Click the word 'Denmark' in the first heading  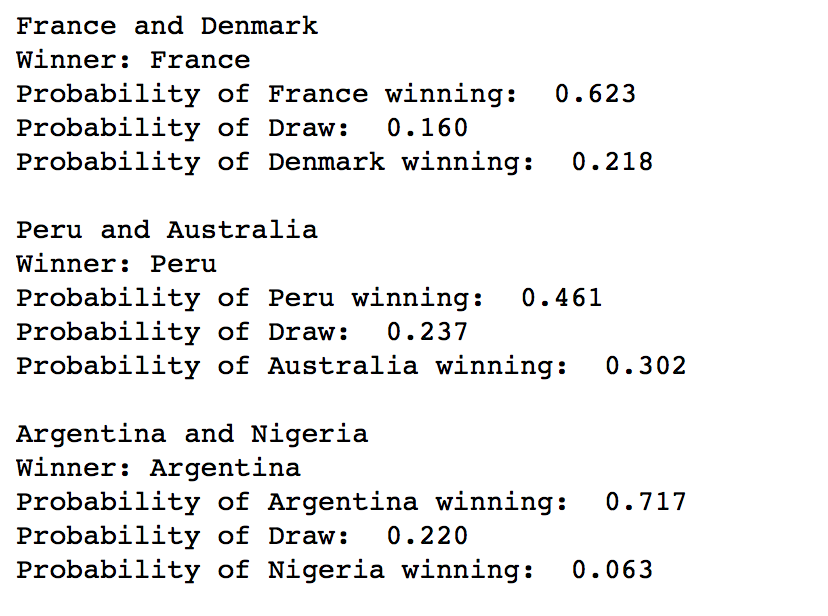pyautogui.click(x=259, y=26)
